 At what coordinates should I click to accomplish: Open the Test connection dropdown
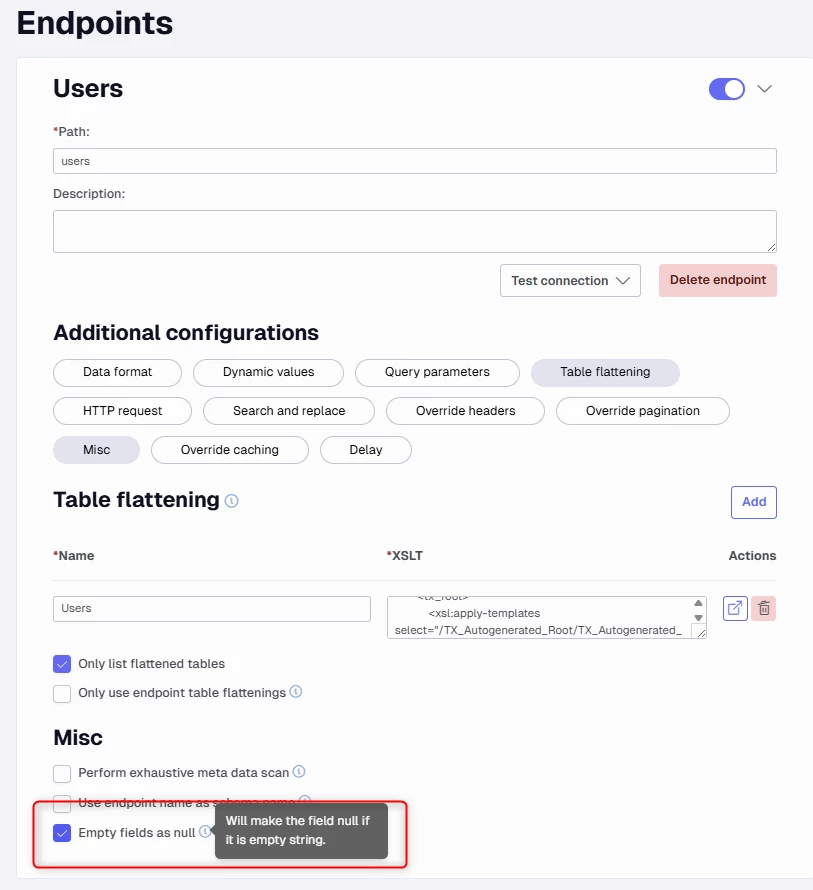click(x=570, y=280)
